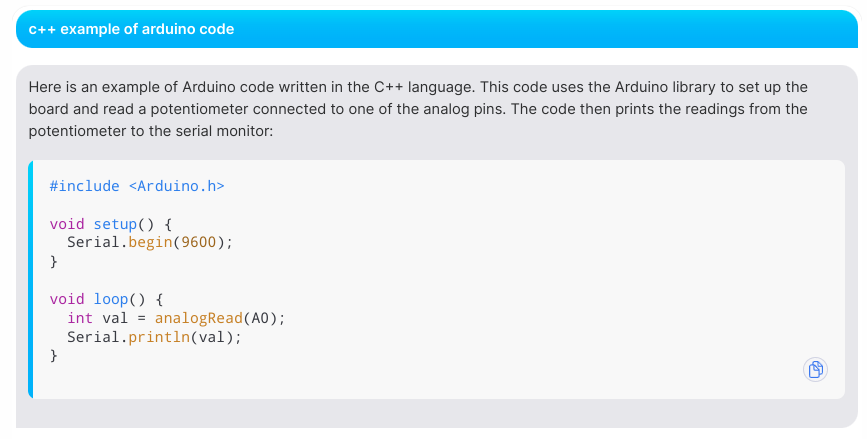Click the 'int' keyword in the code
Image resolution: width=867 pixels, height=439 pixels.
(80, 318)
